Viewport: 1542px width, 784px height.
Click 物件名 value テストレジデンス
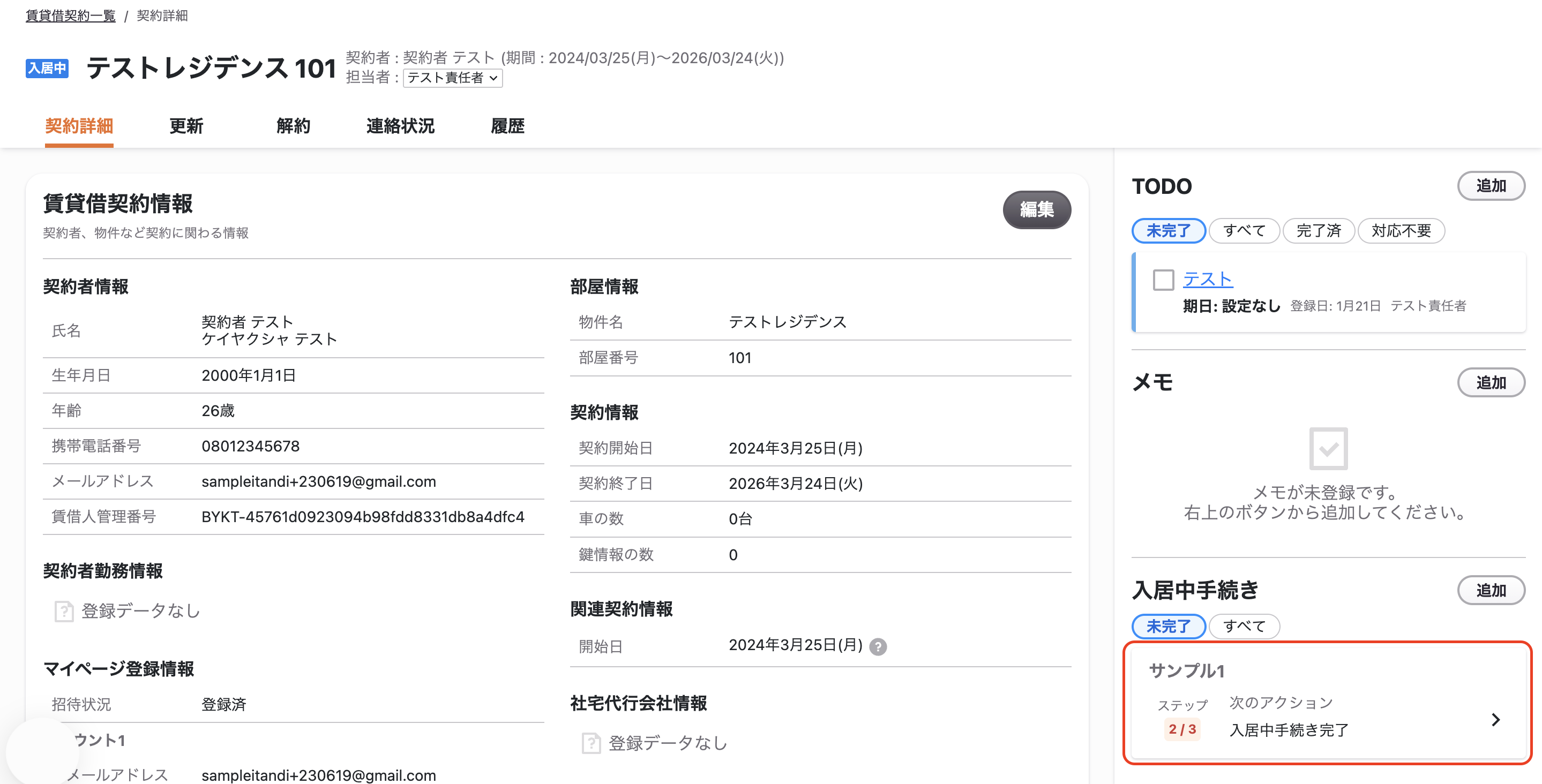click(788, 322)
